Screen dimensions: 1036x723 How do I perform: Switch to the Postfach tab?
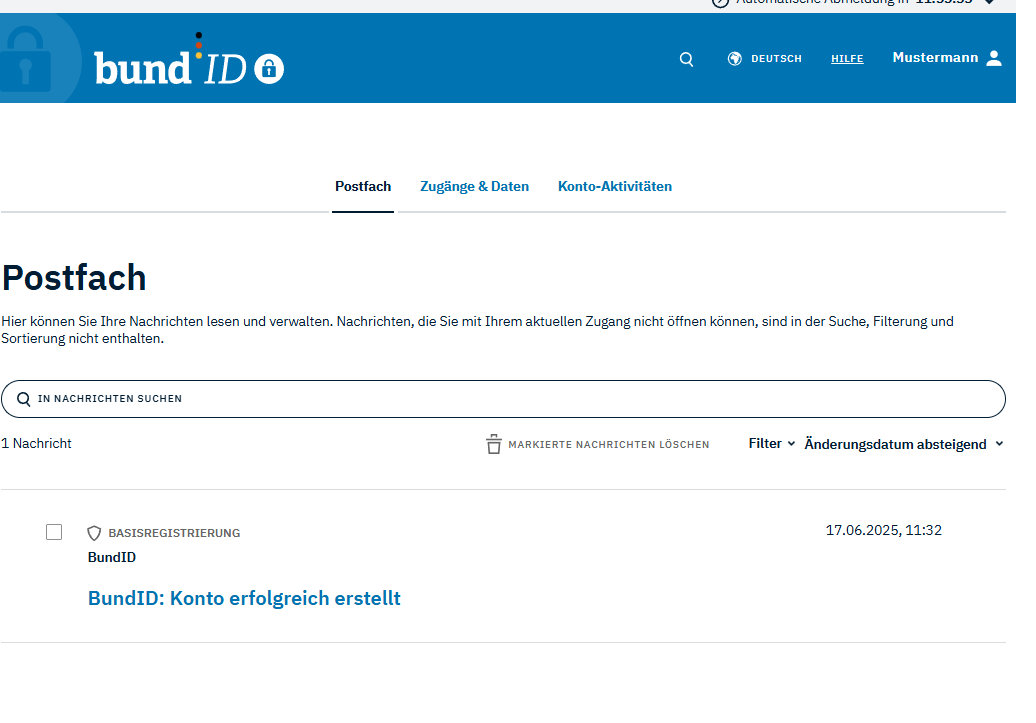pos(363,186)
